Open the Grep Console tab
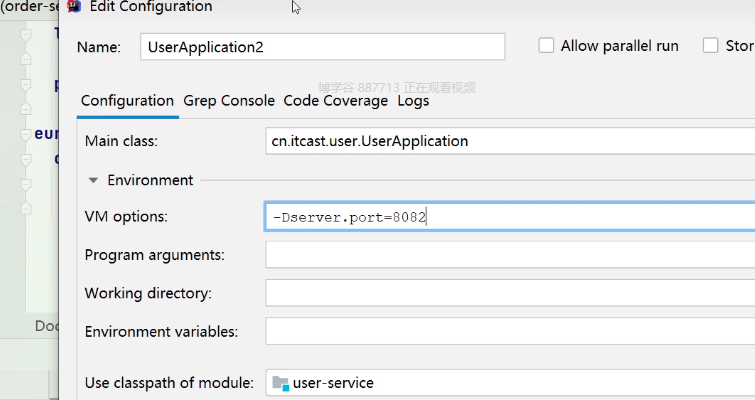This screenshot has height=400, width=755. (x=229, y=100)
